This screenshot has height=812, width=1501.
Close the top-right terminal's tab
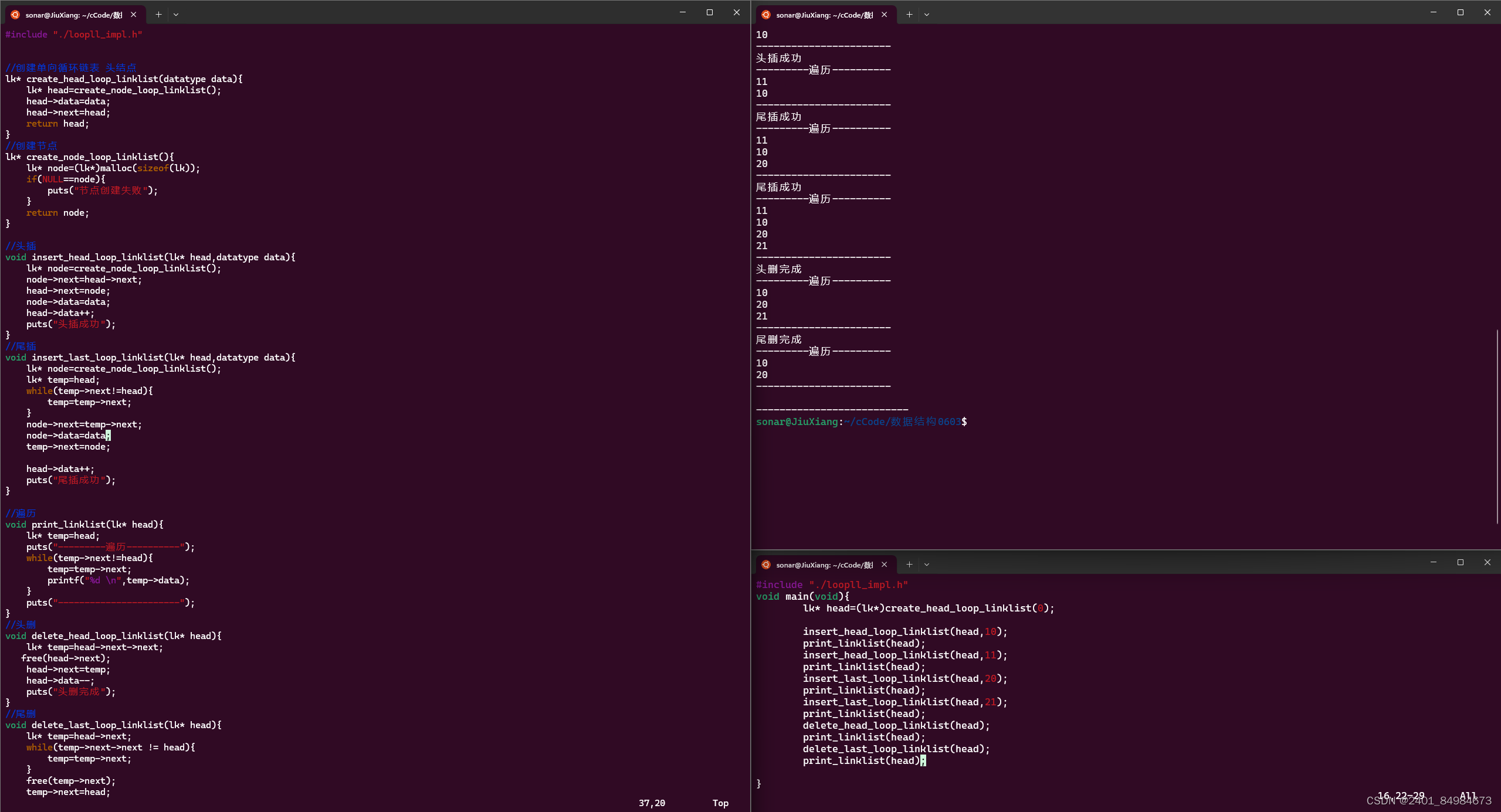click(885, 15)
